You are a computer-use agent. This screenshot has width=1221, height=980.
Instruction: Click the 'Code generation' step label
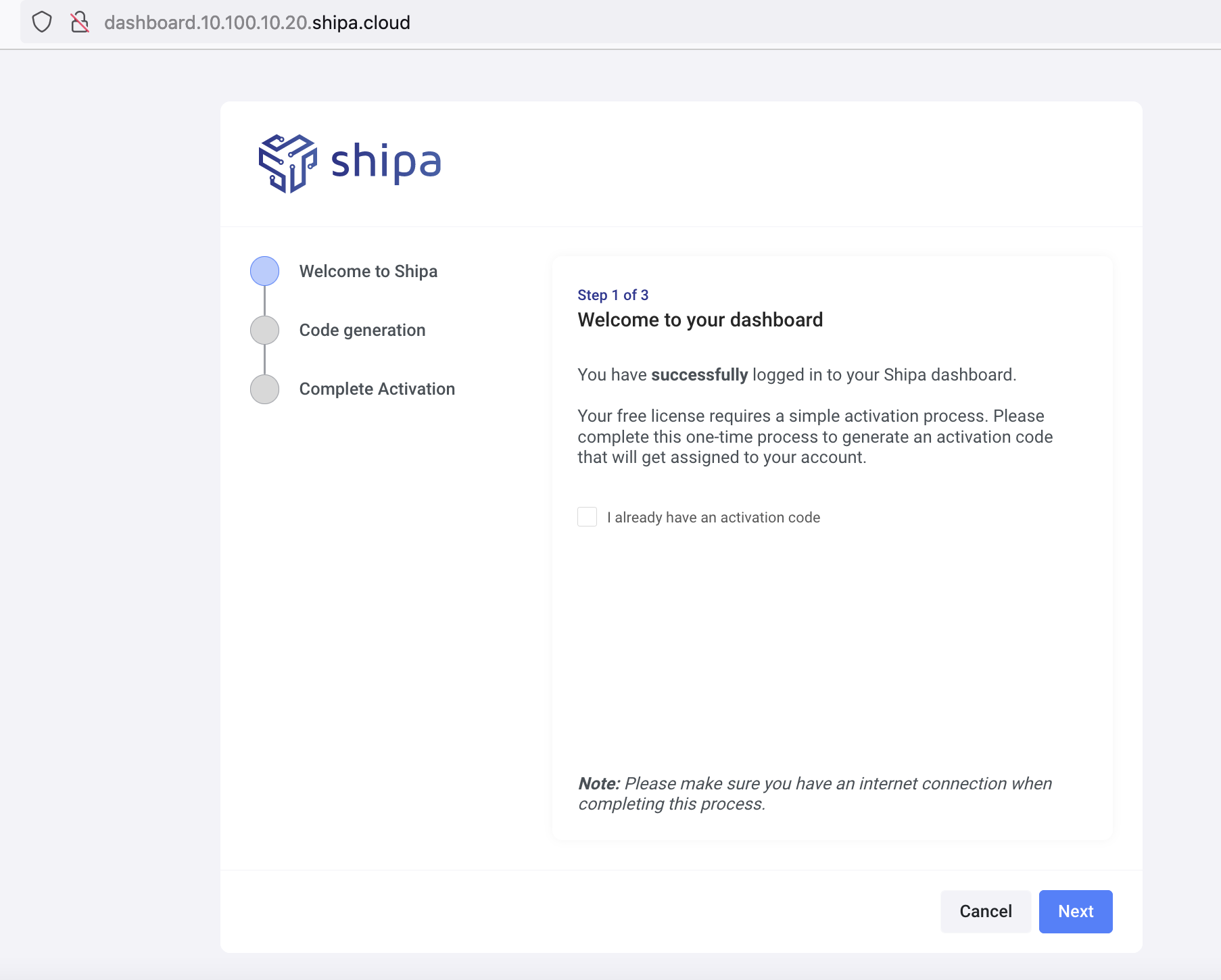tap(362, 330)
